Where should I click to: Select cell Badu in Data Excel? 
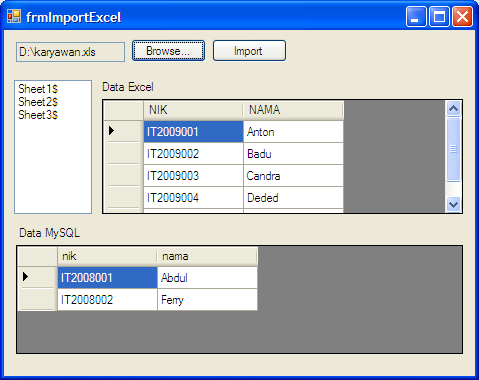[x=293, y=154]
